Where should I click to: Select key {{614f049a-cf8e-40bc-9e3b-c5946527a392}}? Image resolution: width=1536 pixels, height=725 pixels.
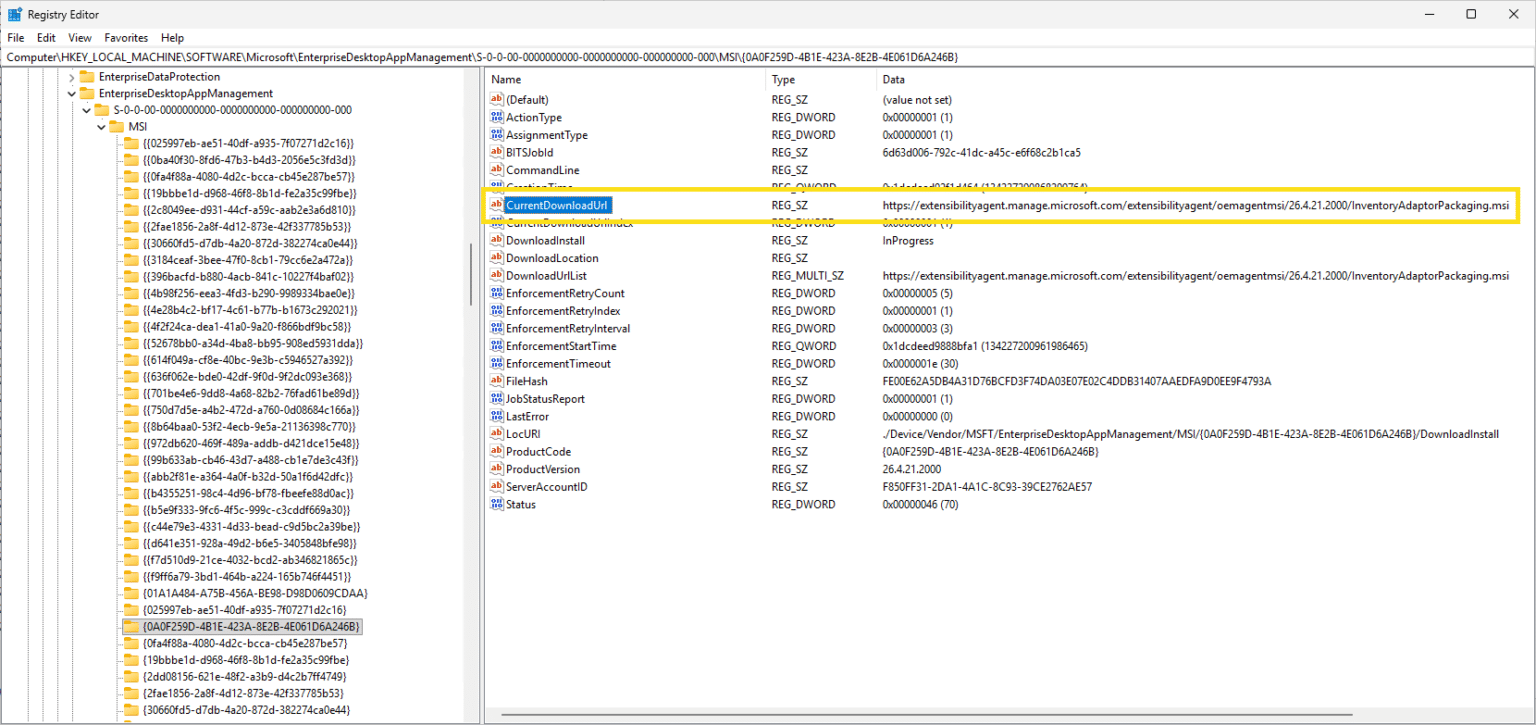click(x=248, y=360)
